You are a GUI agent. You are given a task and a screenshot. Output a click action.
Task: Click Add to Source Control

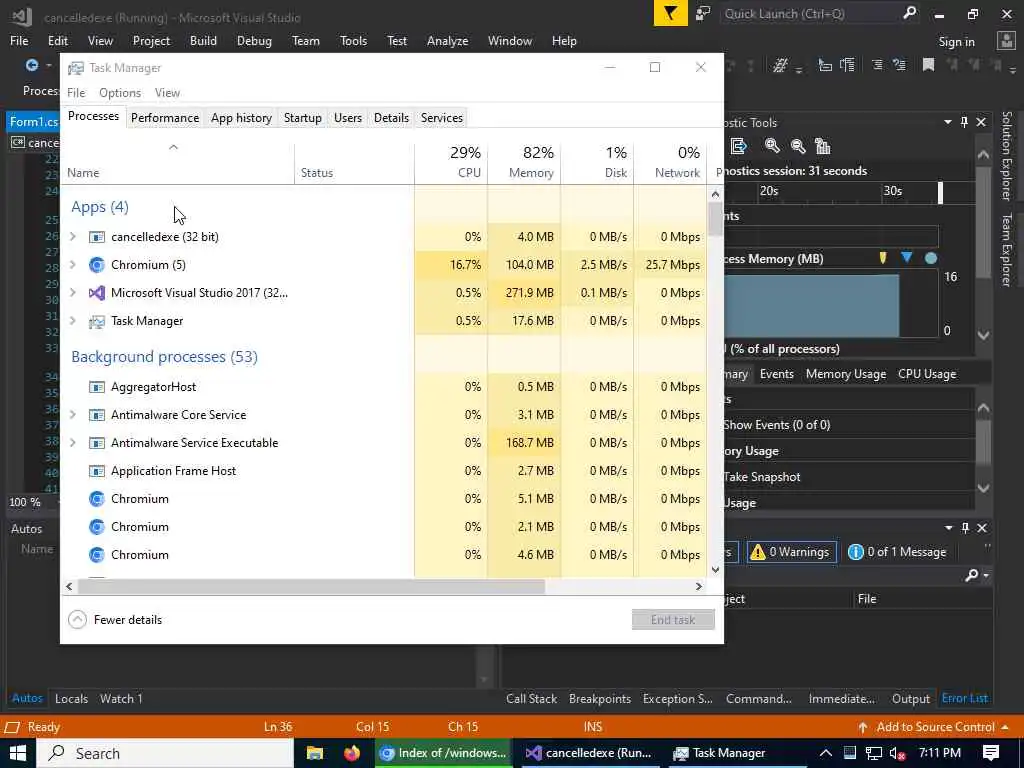coord(935,727)
